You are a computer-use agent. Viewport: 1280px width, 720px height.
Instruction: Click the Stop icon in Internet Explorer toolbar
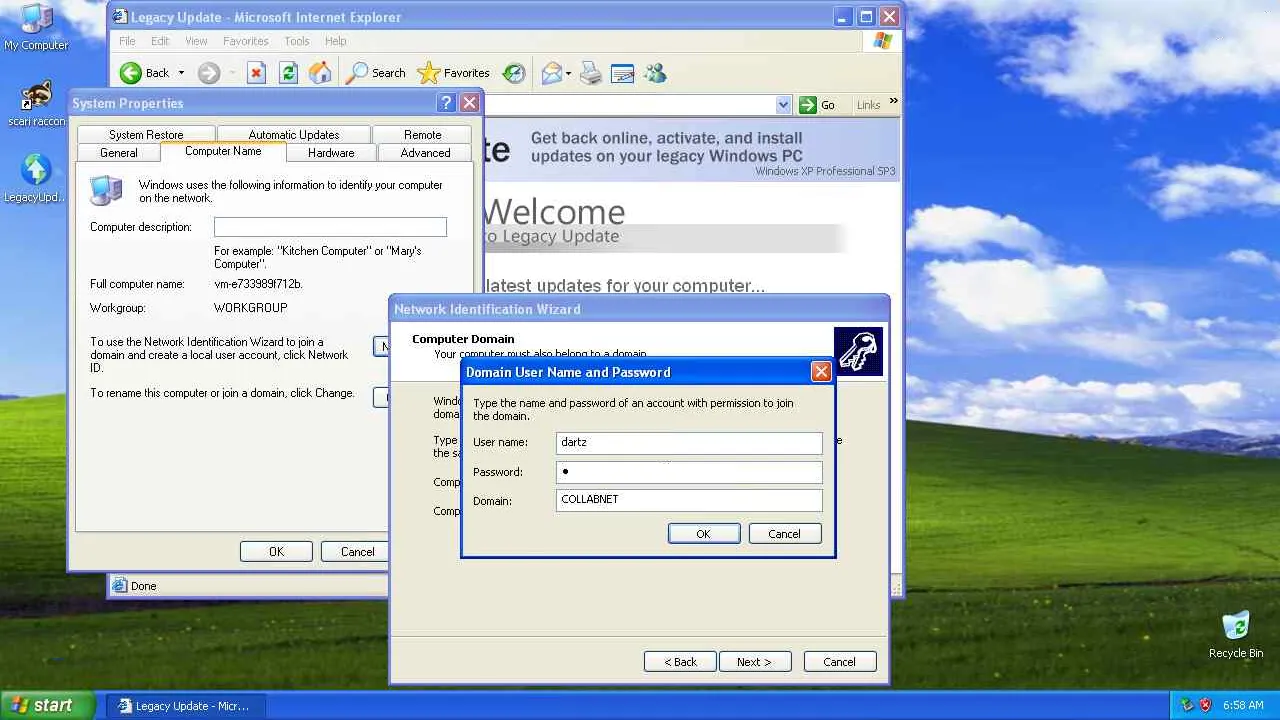click(257, 73)
